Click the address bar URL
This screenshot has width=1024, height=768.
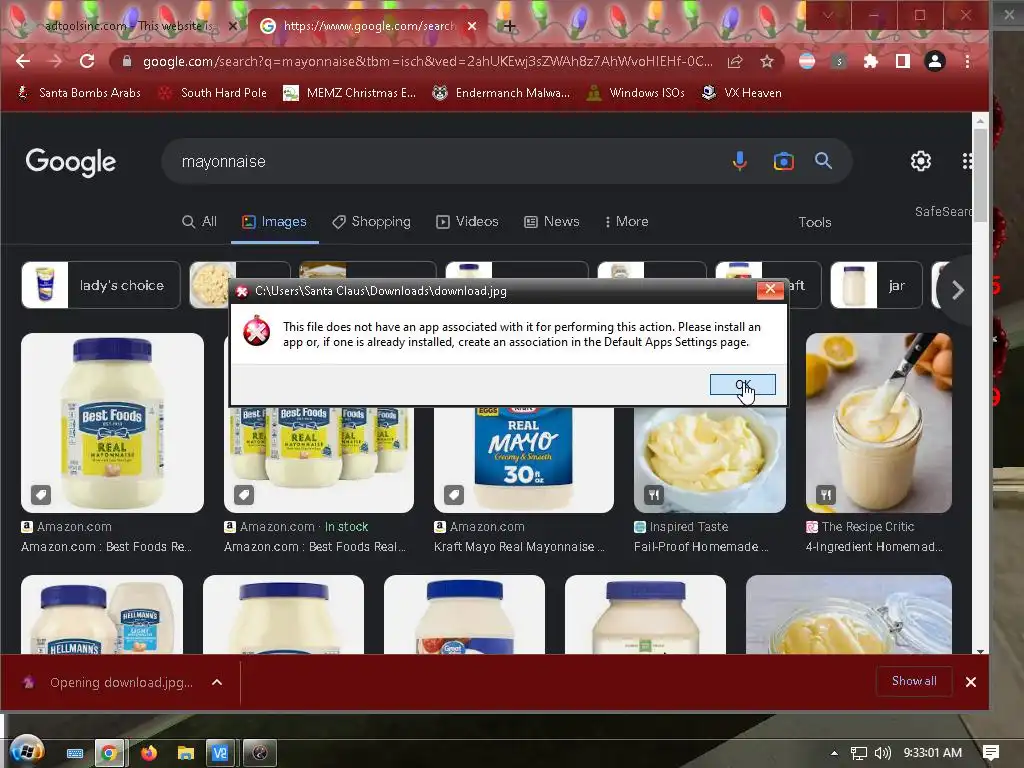[x=428, y=61]
